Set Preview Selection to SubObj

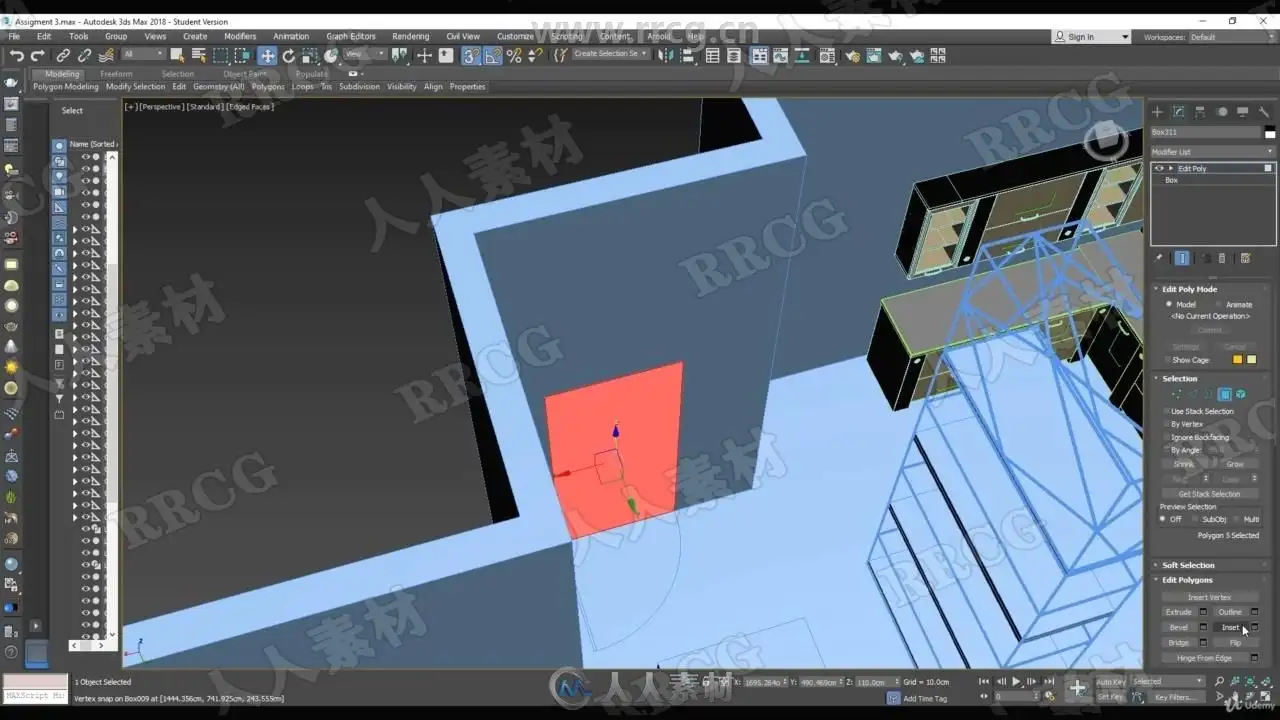point(1195,519)
